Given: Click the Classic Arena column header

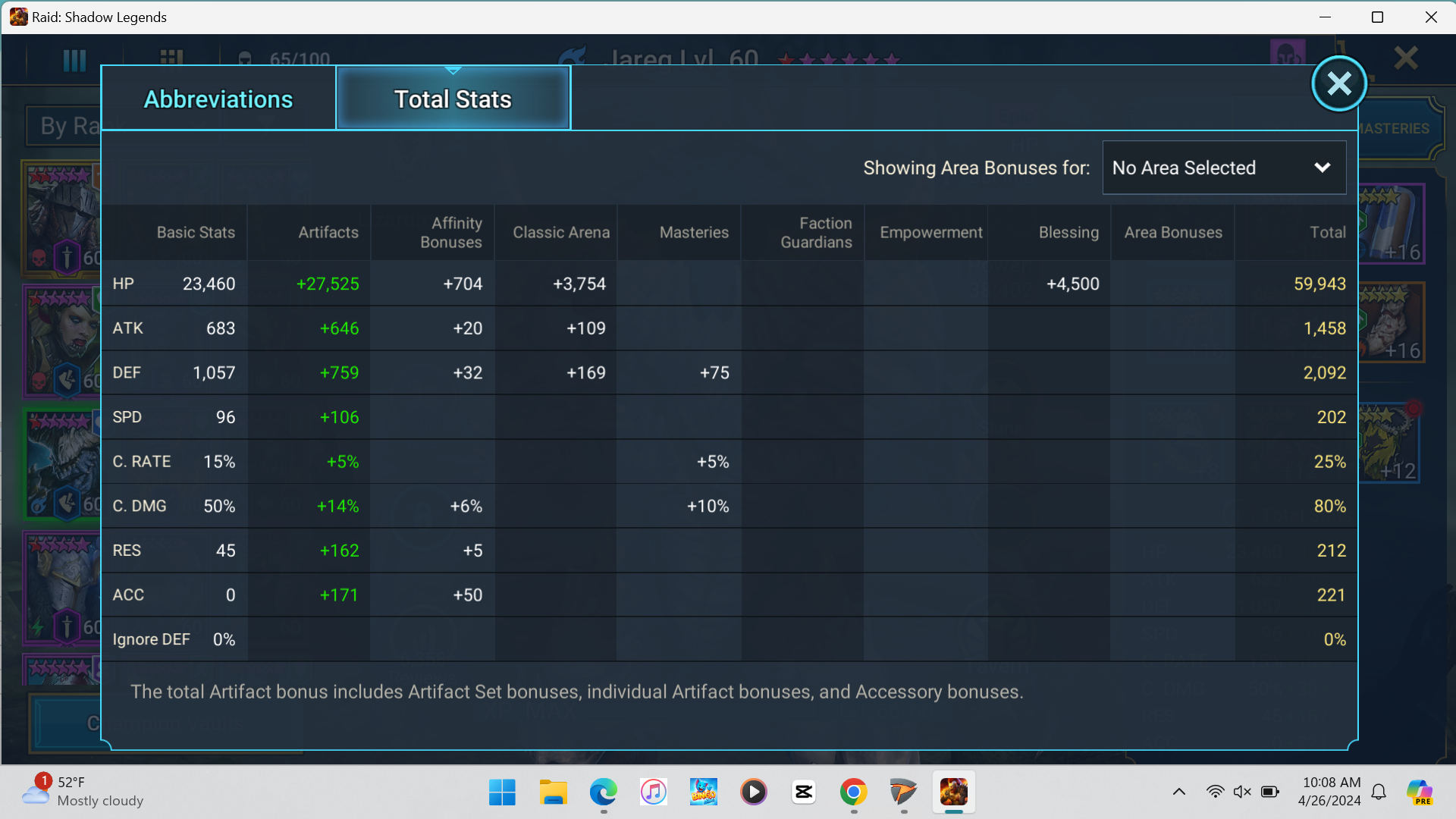Looking at the screenshot, I should coord(561,232).
